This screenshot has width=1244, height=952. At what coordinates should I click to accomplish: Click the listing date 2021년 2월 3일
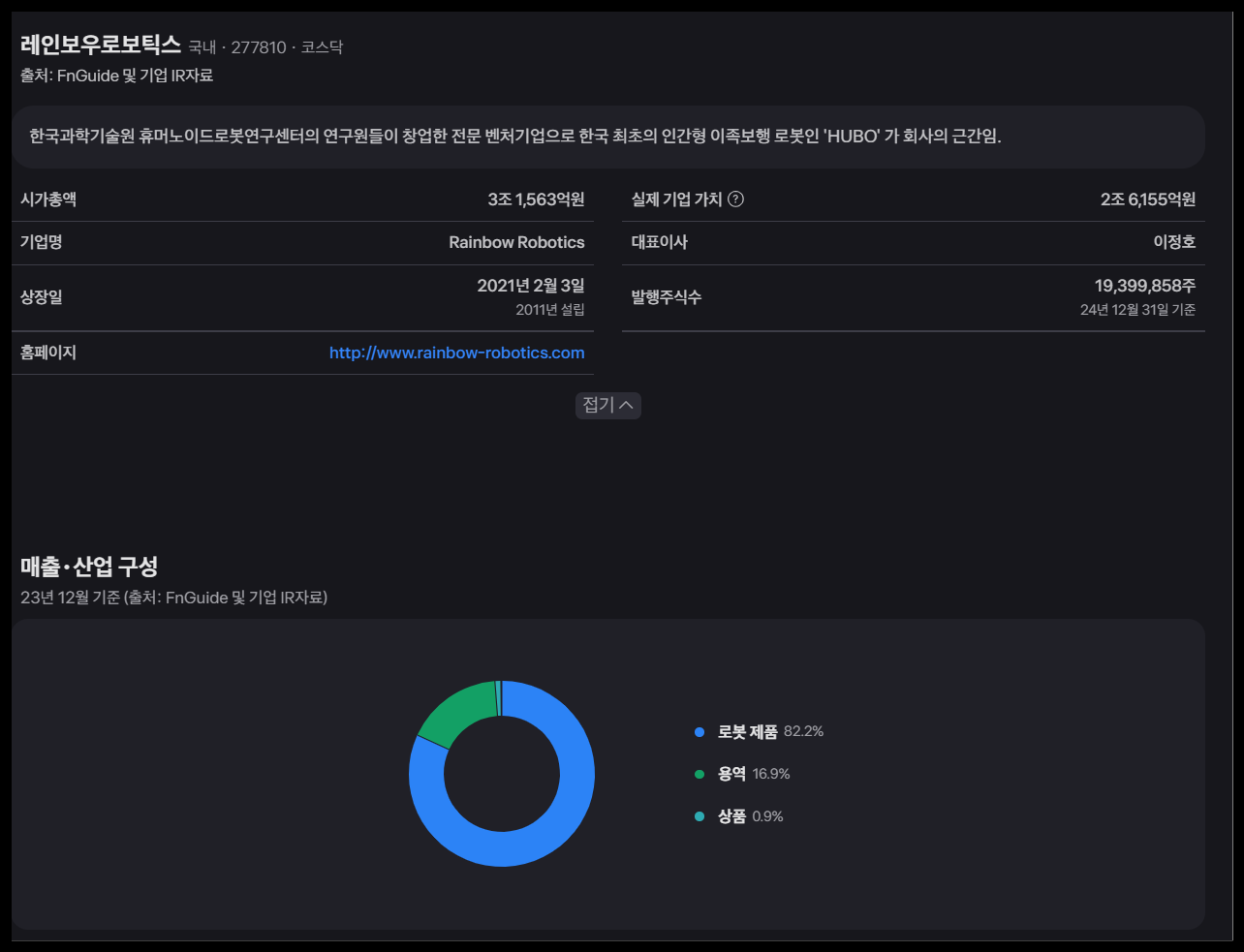pyautogui.click(x=531, y=286)
